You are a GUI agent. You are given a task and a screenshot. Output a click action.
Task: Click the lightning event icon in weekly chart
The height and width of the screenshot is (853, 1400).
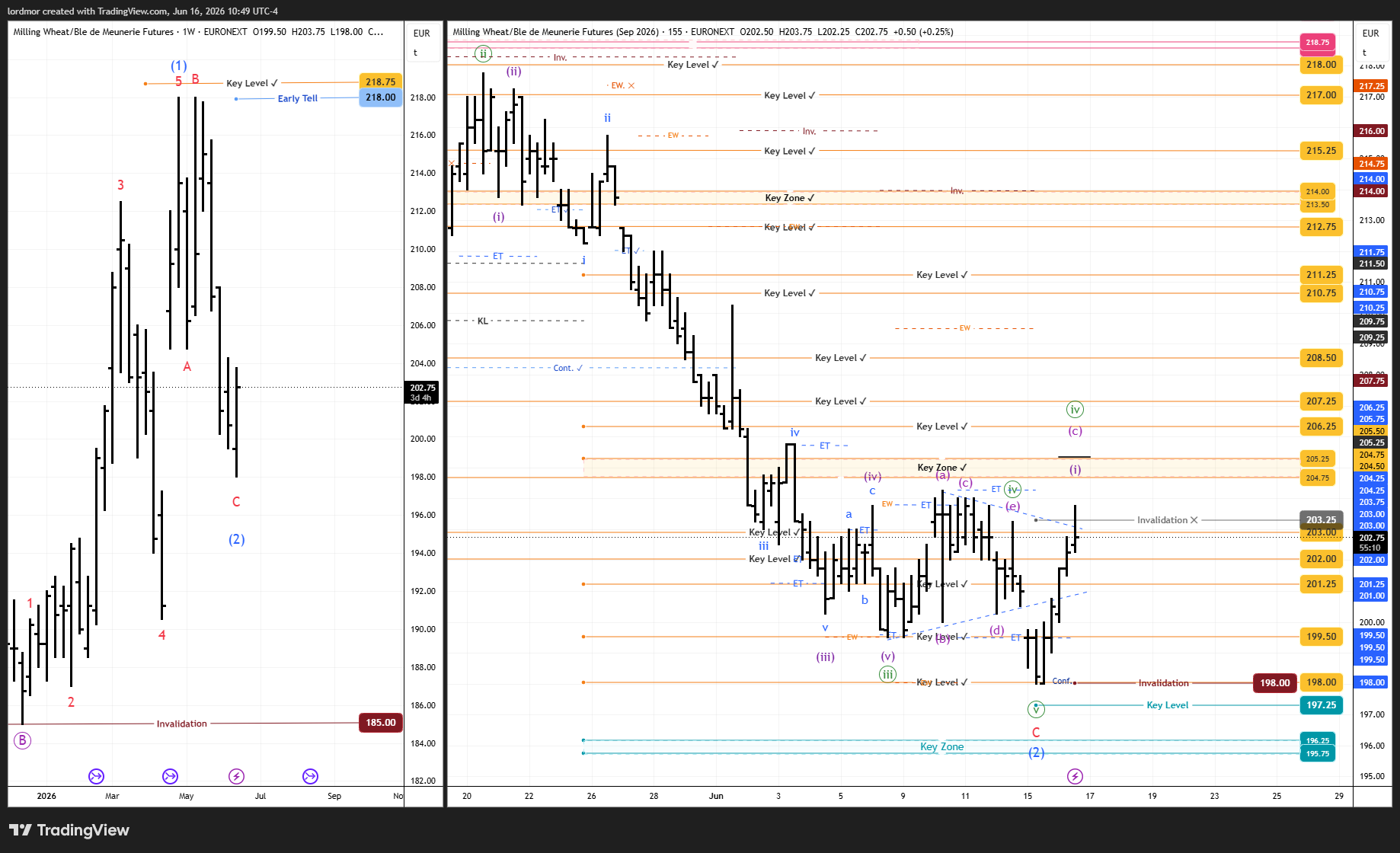(x=237, y=776)
